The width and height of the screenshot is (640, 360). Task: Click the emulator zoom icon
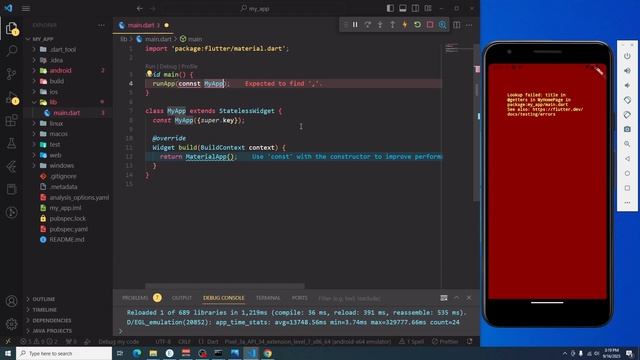point(627,144)
